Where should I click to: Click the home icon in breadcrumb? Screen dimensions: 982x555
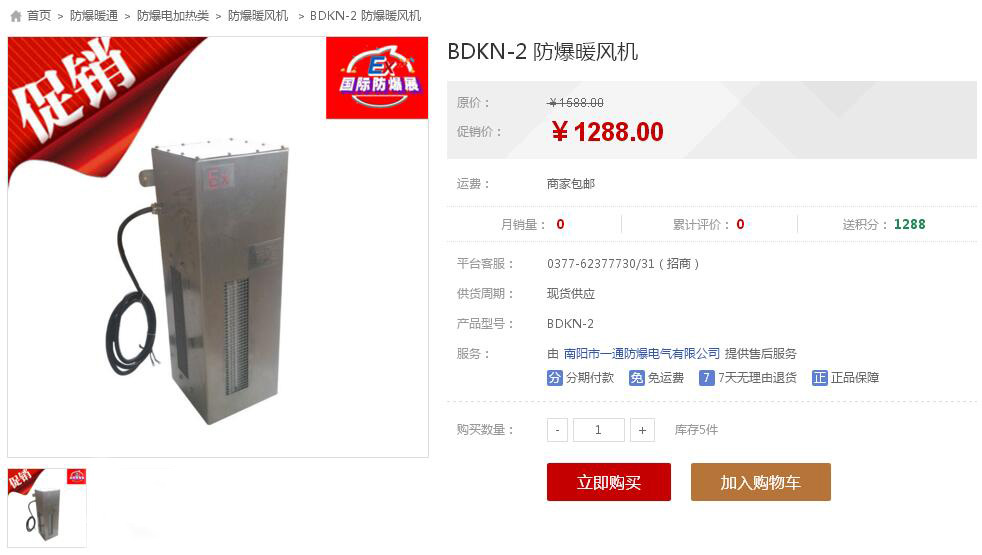click(x=16, y=16)
